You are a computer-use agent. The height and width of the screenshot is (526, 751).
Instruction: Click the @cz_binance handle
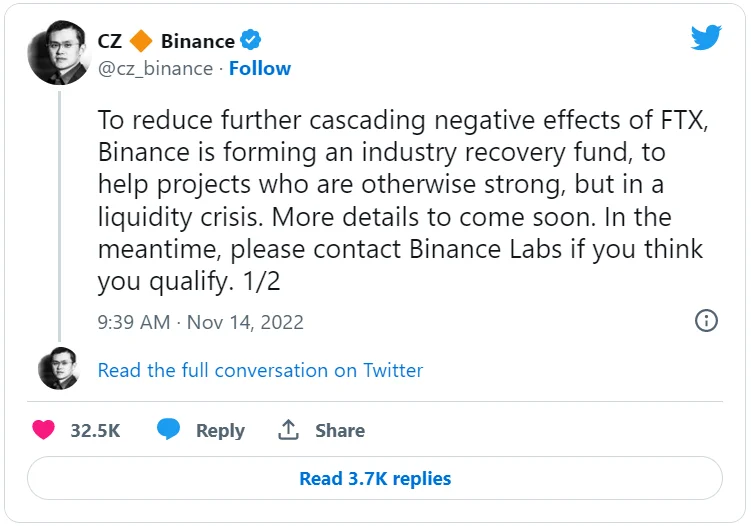point(155,68)
